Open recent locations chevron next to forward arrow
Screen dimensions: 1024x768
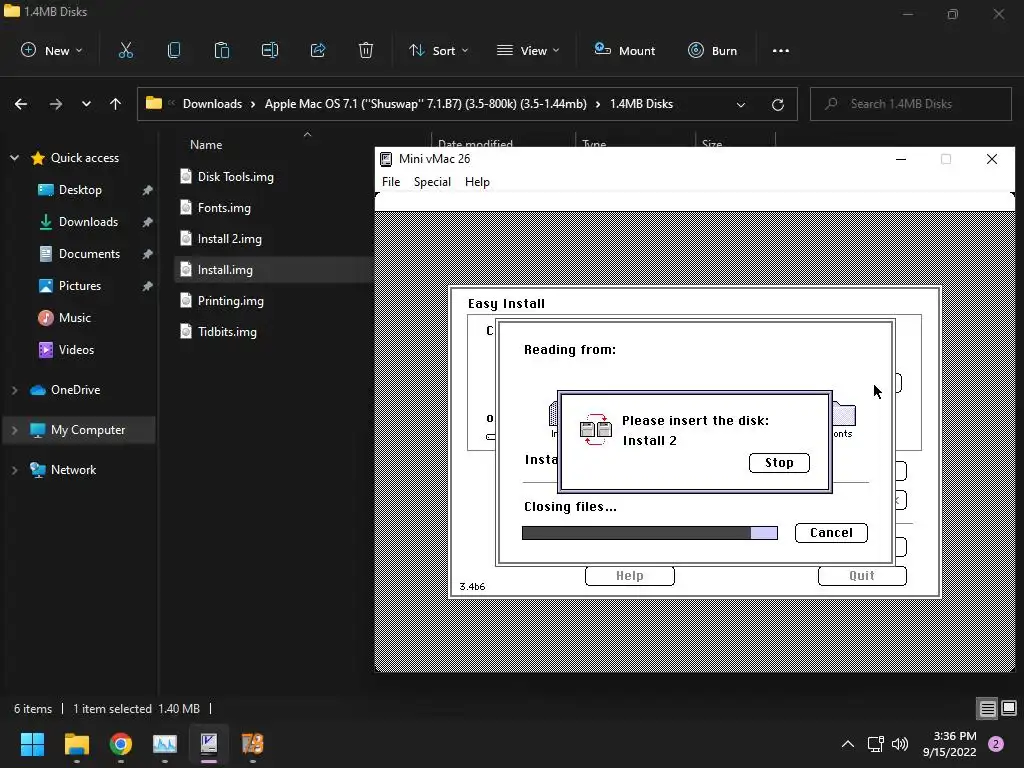pos(86,104)
